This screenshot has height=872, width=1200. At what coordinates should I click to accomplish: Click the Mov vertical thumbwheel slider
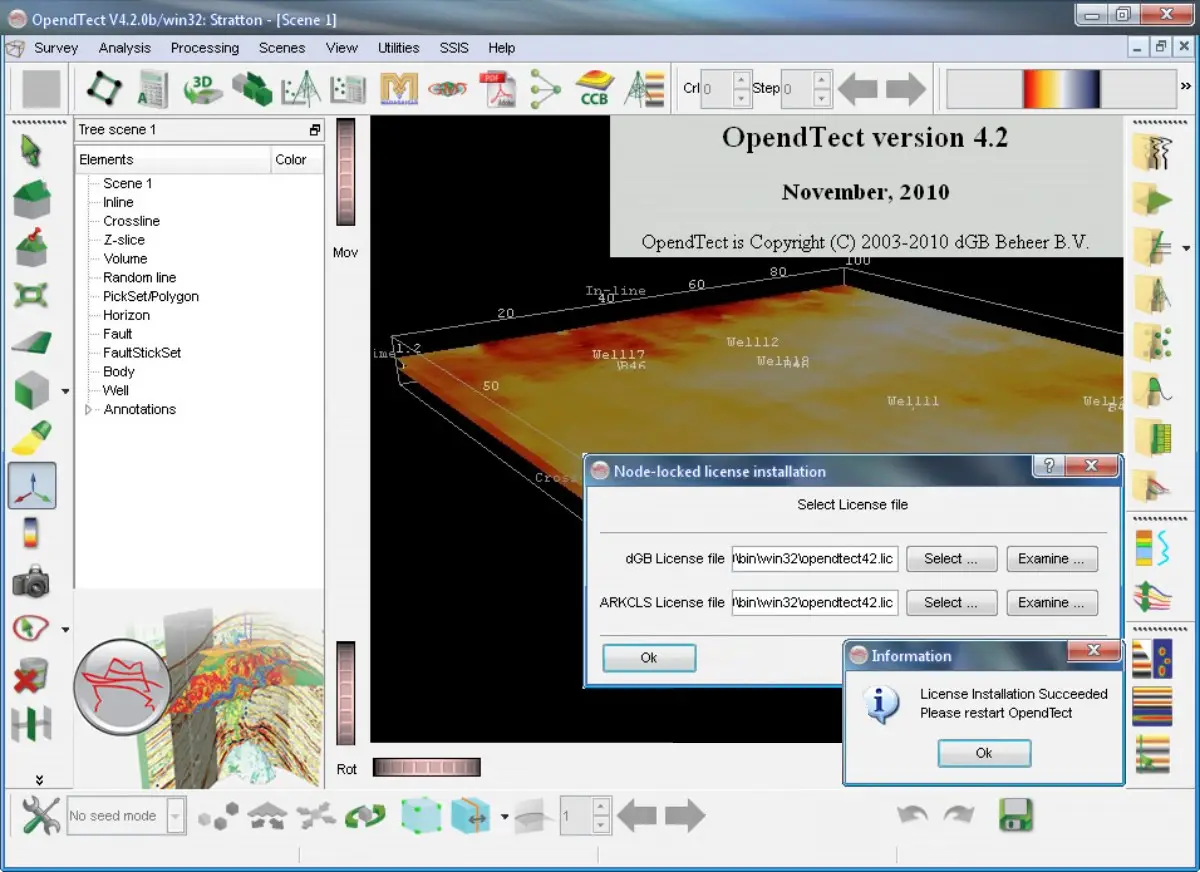tap(346, 172)
